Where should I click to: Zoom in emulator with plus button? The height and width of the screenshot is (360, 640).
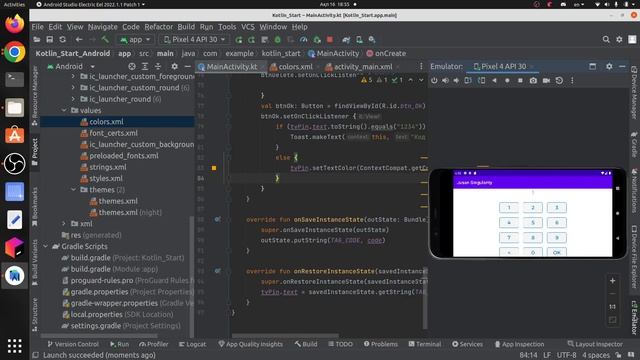coord(613,281)
